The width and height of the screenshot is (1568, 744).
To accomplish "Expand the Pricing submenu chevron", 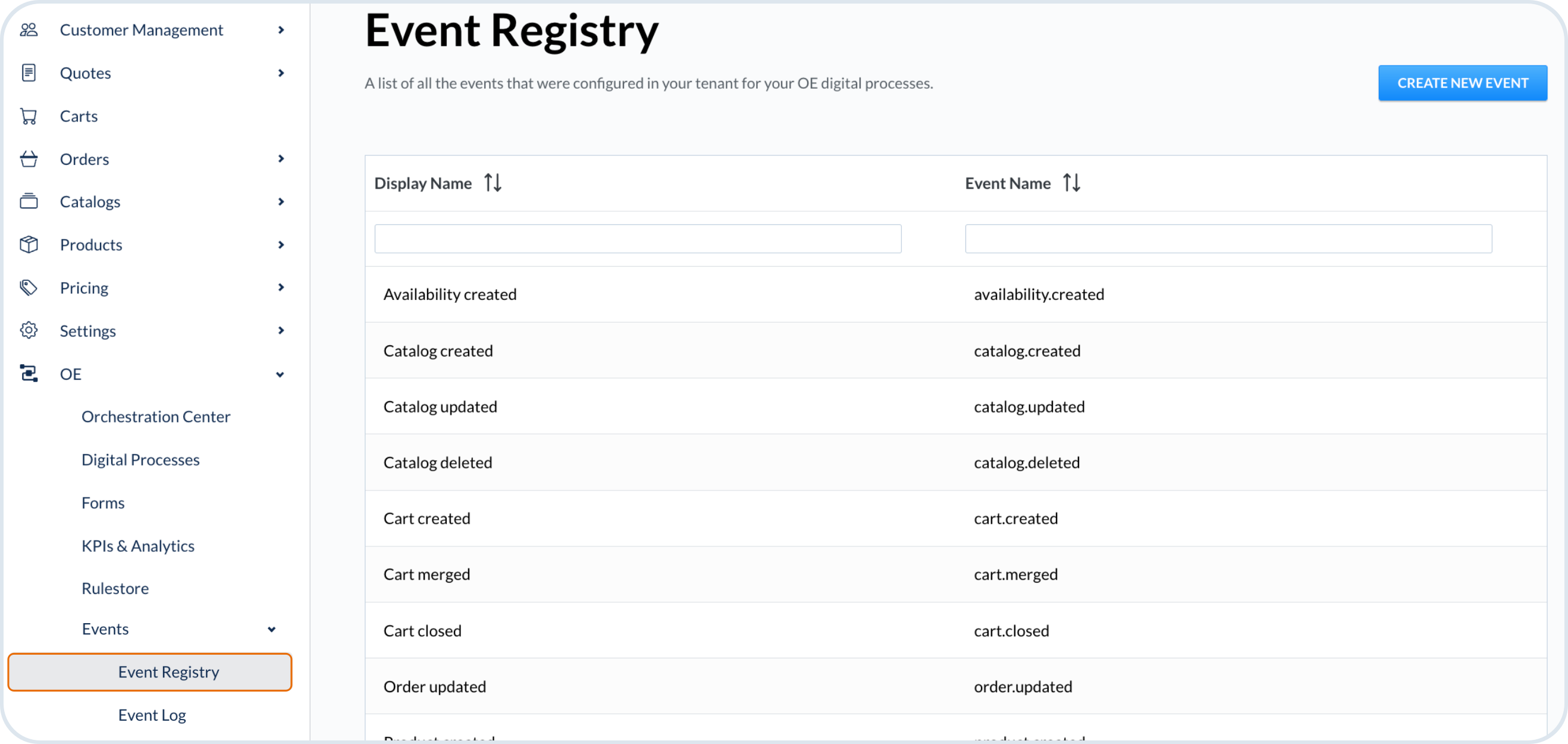I will [281, 287].
